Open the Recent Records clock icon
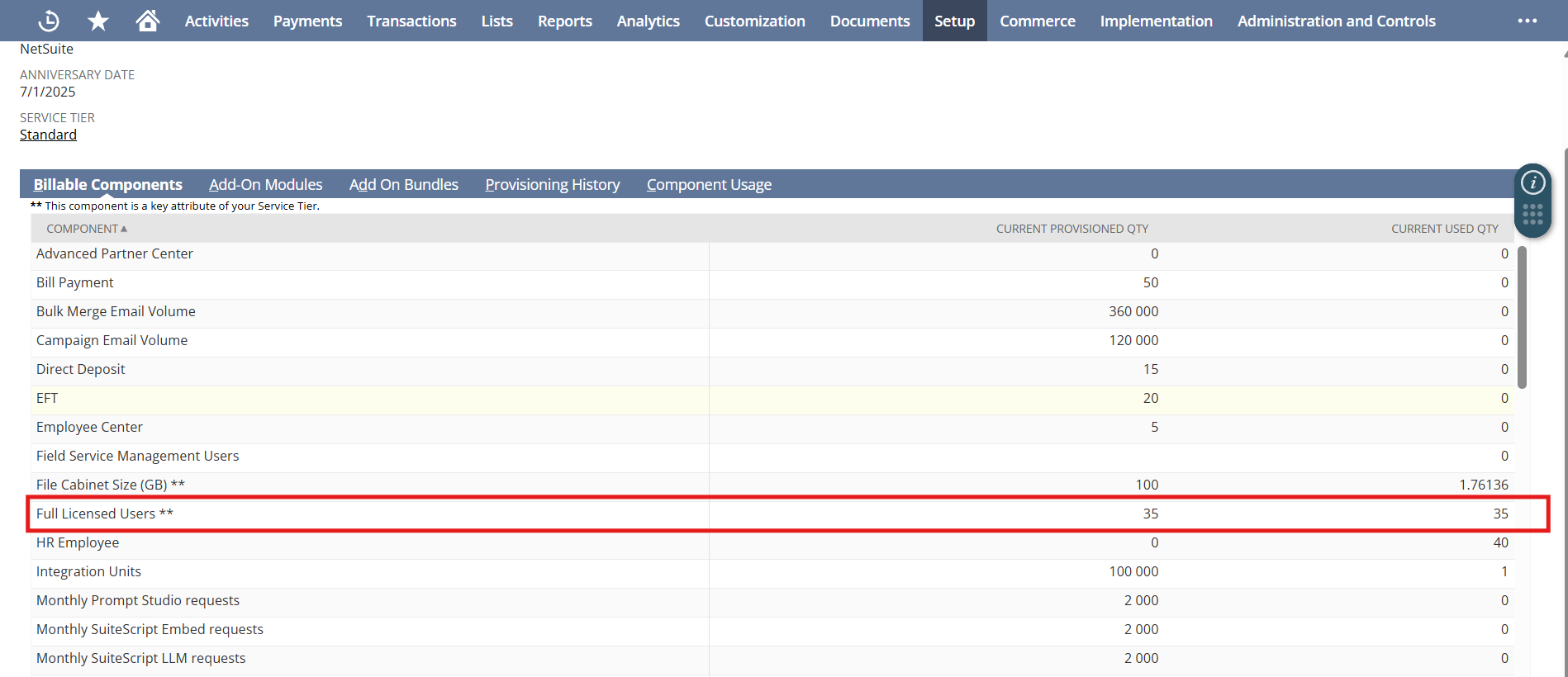 point(49,21)
